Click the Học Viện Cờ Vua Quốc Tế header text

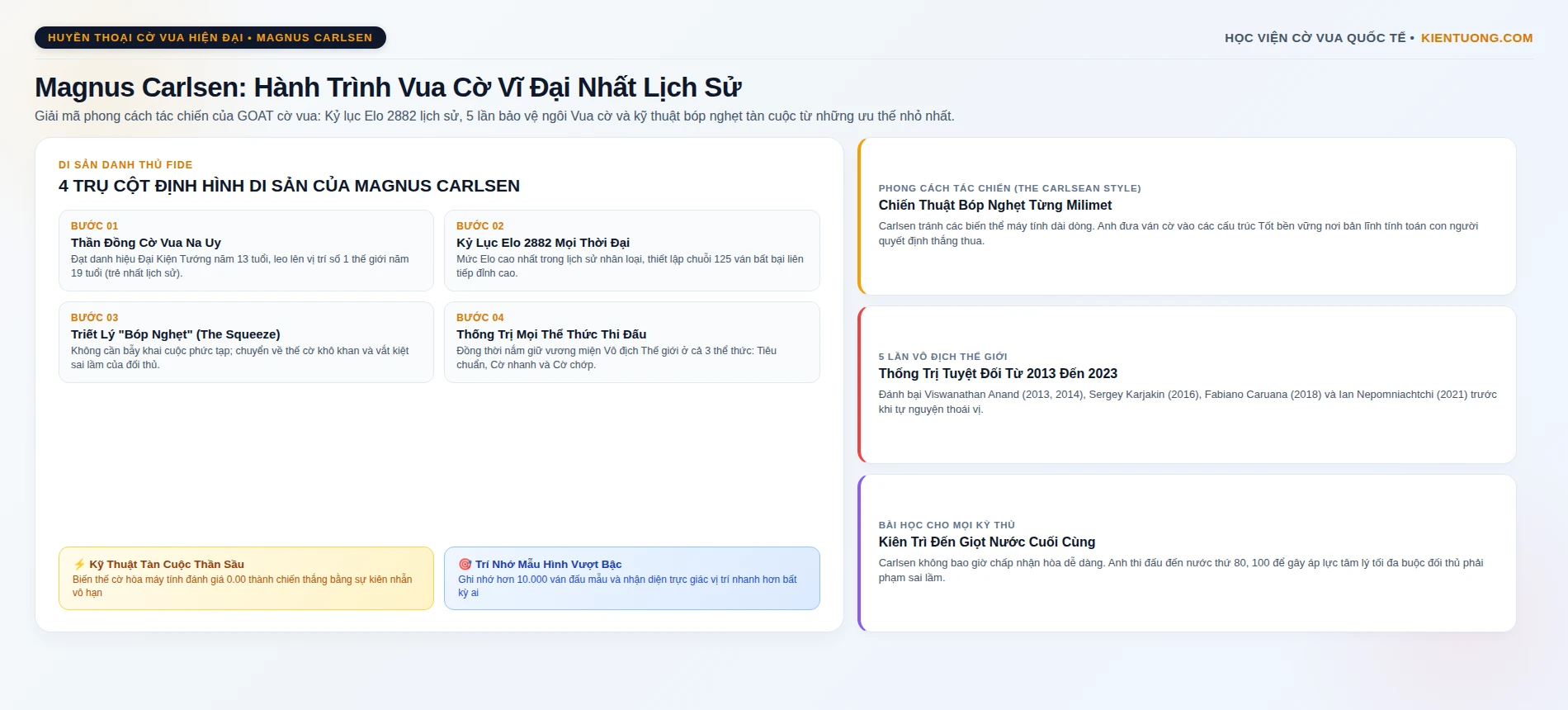tap(1315, 38)
